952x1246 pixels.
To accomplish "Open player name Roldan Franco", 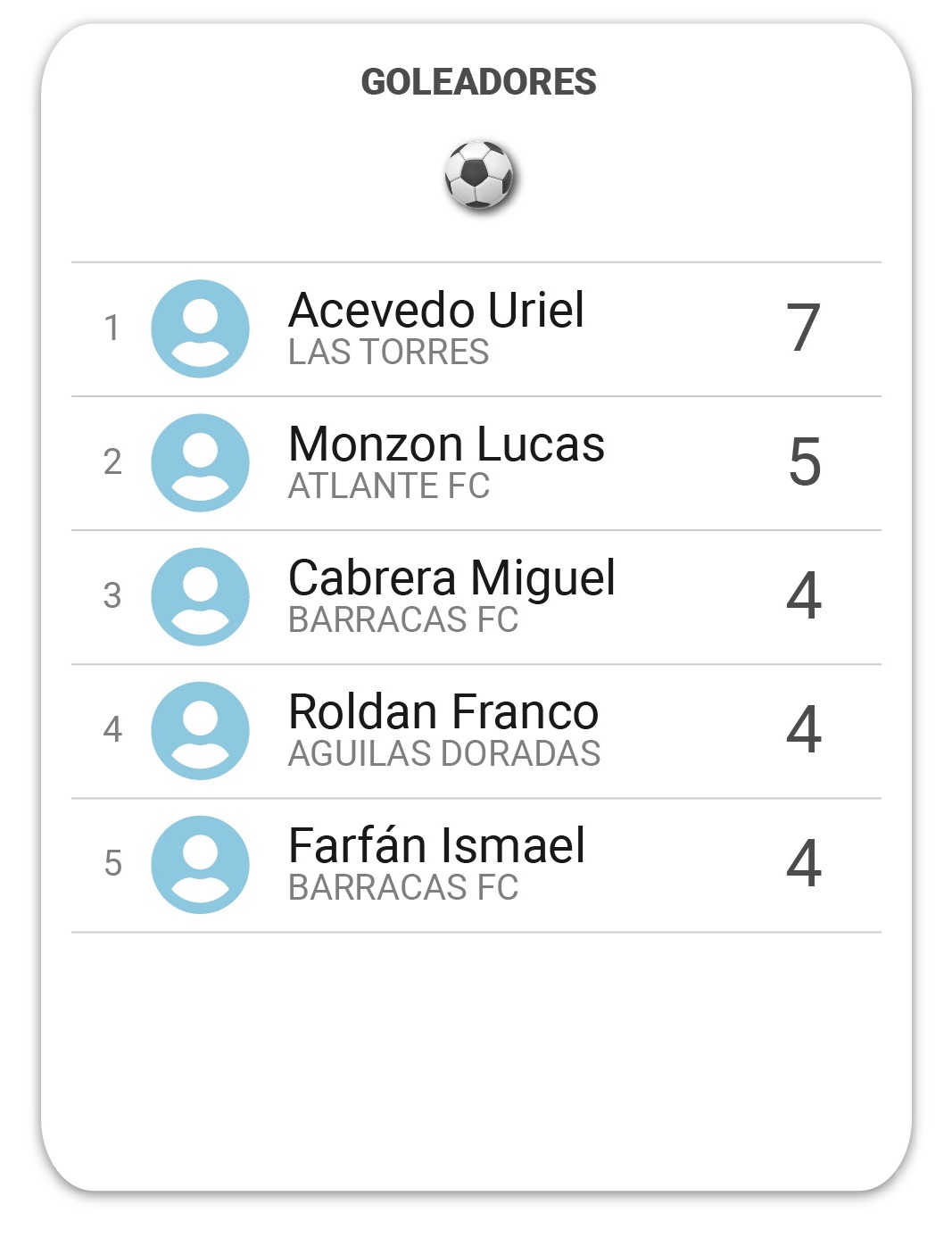I will [x=443, y=711].
